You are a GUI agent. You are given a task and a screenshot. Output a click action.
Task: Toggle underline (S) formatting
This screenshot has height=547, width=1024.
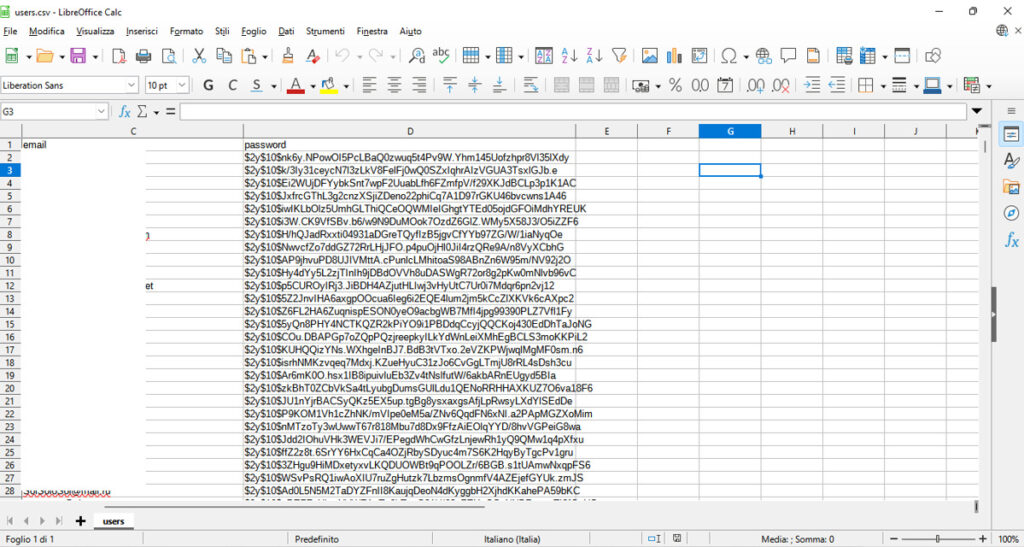coord(258,85)
